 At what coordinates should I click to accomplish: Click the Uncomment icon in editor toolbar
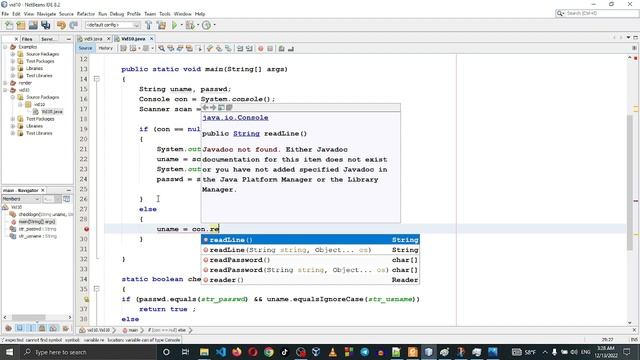[x=291, y=49]
